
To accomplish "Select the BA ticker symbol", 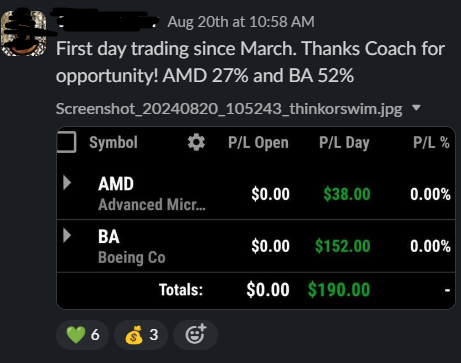I will (x=109, y=237).
